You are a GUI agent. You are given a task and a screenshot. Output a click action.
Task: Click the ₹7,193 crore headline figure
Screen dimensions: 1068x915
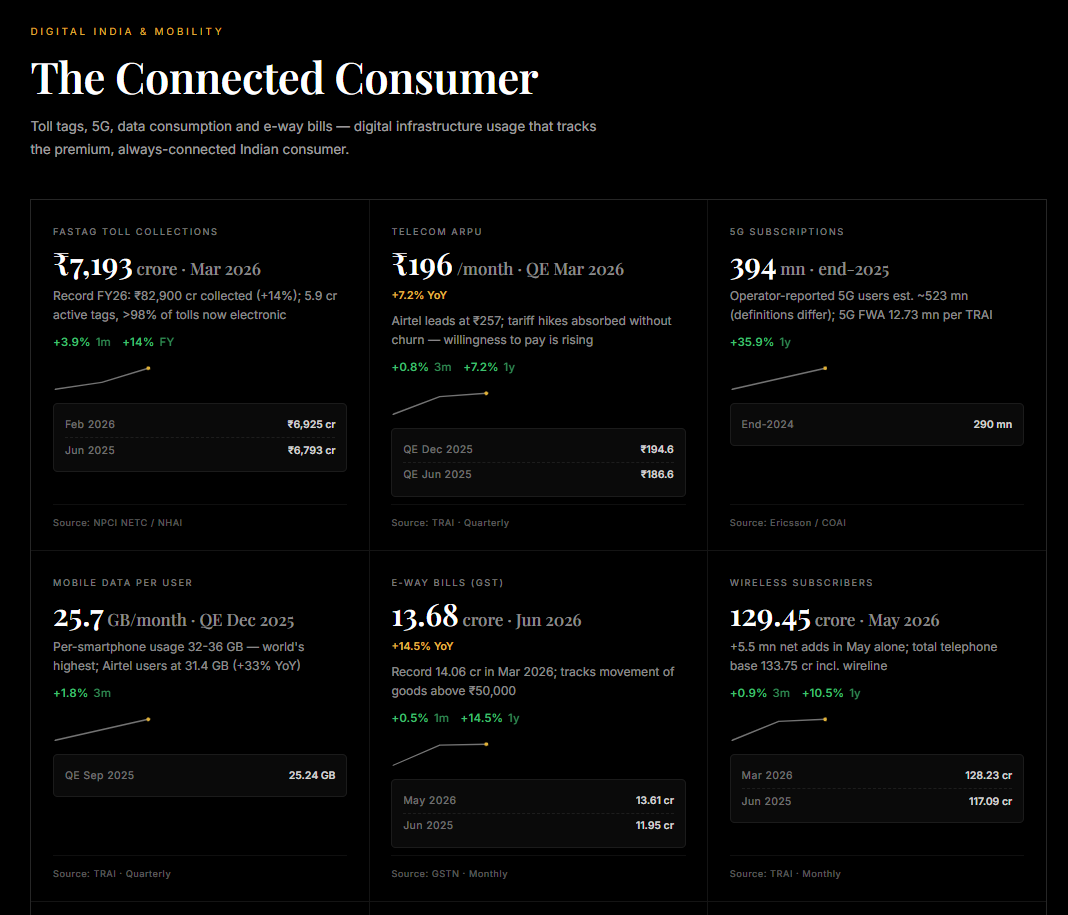(157, 266)
